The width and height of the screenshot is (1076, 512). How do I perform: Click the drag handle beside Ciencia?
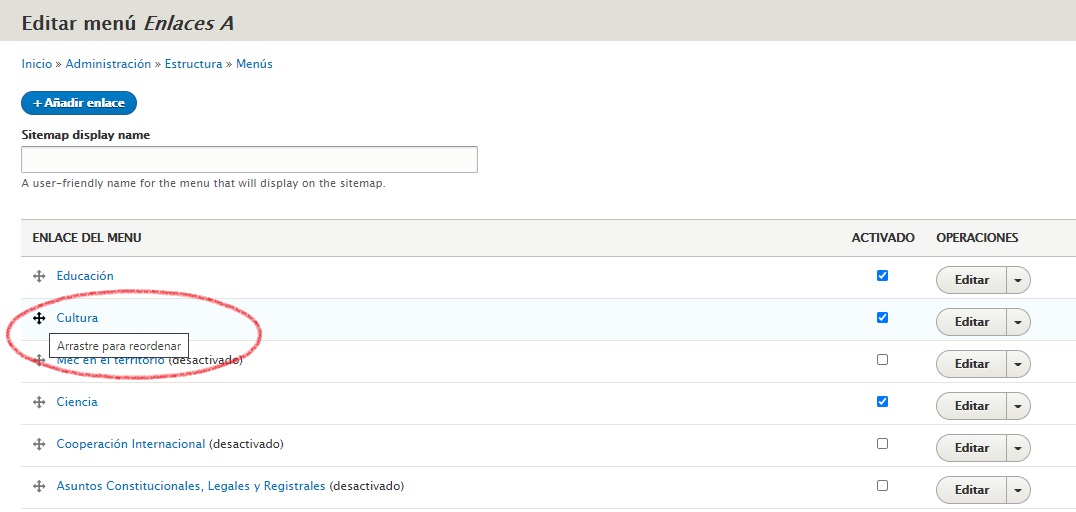[x=39, y=402]
